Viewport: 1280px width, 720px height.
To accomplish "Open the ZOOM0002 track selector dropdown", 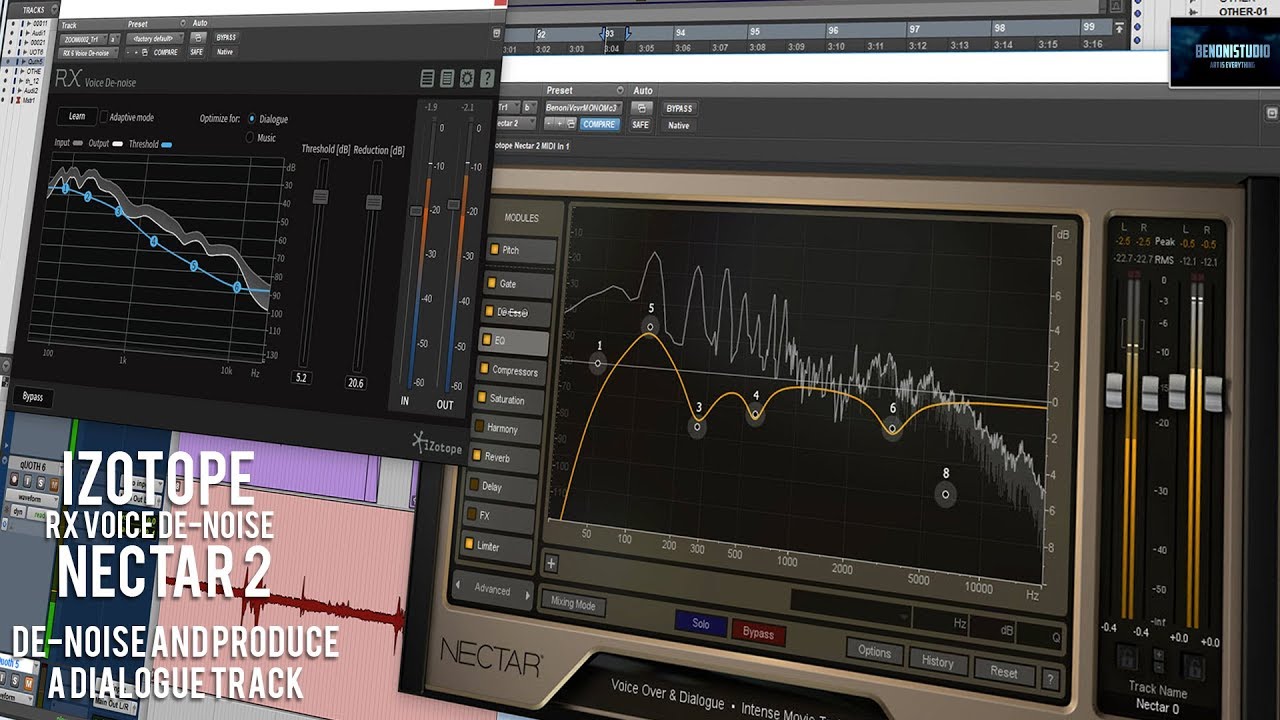I will (83, 37).
